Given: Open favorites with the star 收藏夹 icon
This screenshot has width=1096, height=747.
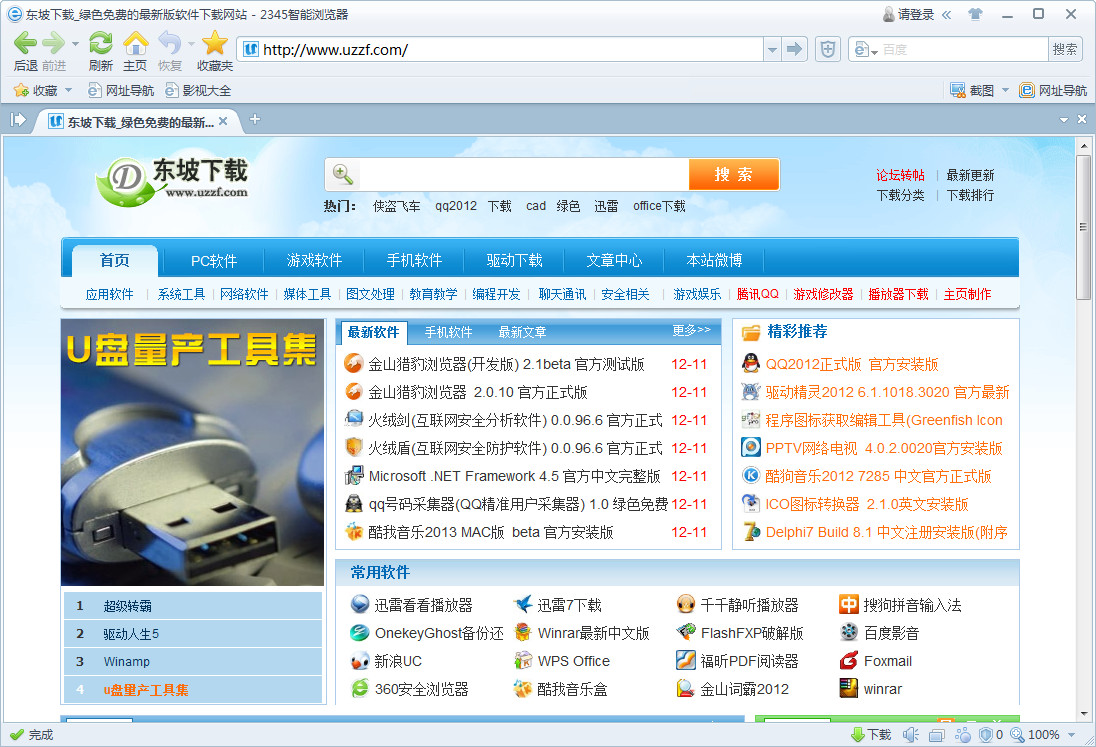Looking at the screenshot, I should pyautogui.click(x=215, y=43).
